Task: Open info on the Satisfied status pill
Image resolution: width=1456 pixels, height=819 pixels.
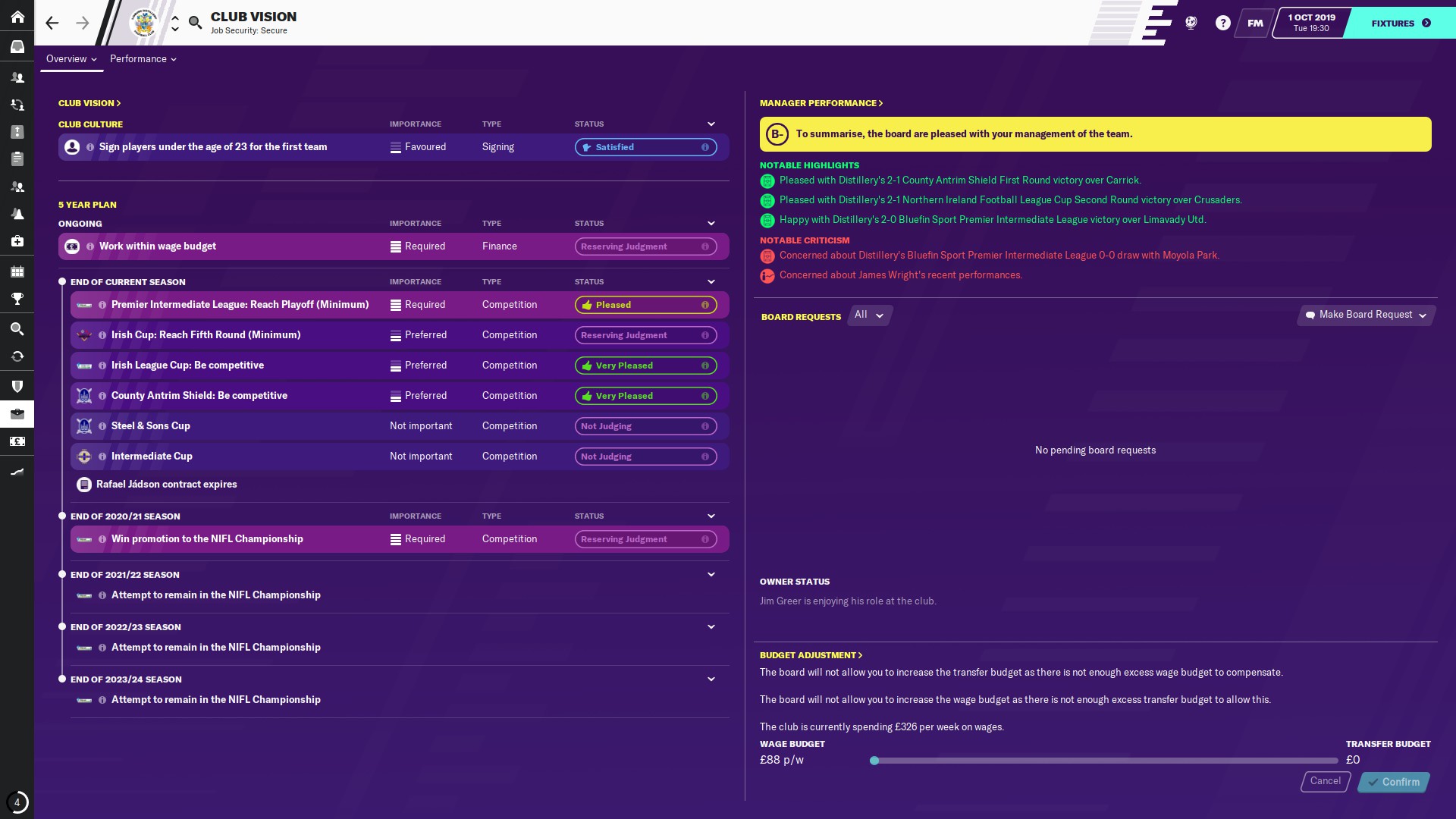Action: click(x=704, y=147)
